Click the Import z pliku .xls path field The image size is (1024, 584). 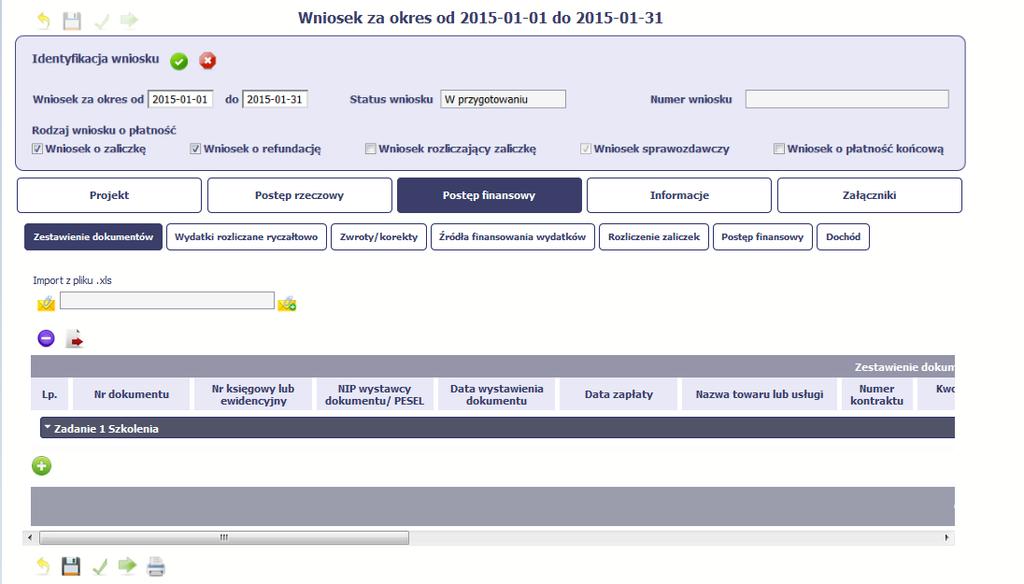(x=167, y=300)
